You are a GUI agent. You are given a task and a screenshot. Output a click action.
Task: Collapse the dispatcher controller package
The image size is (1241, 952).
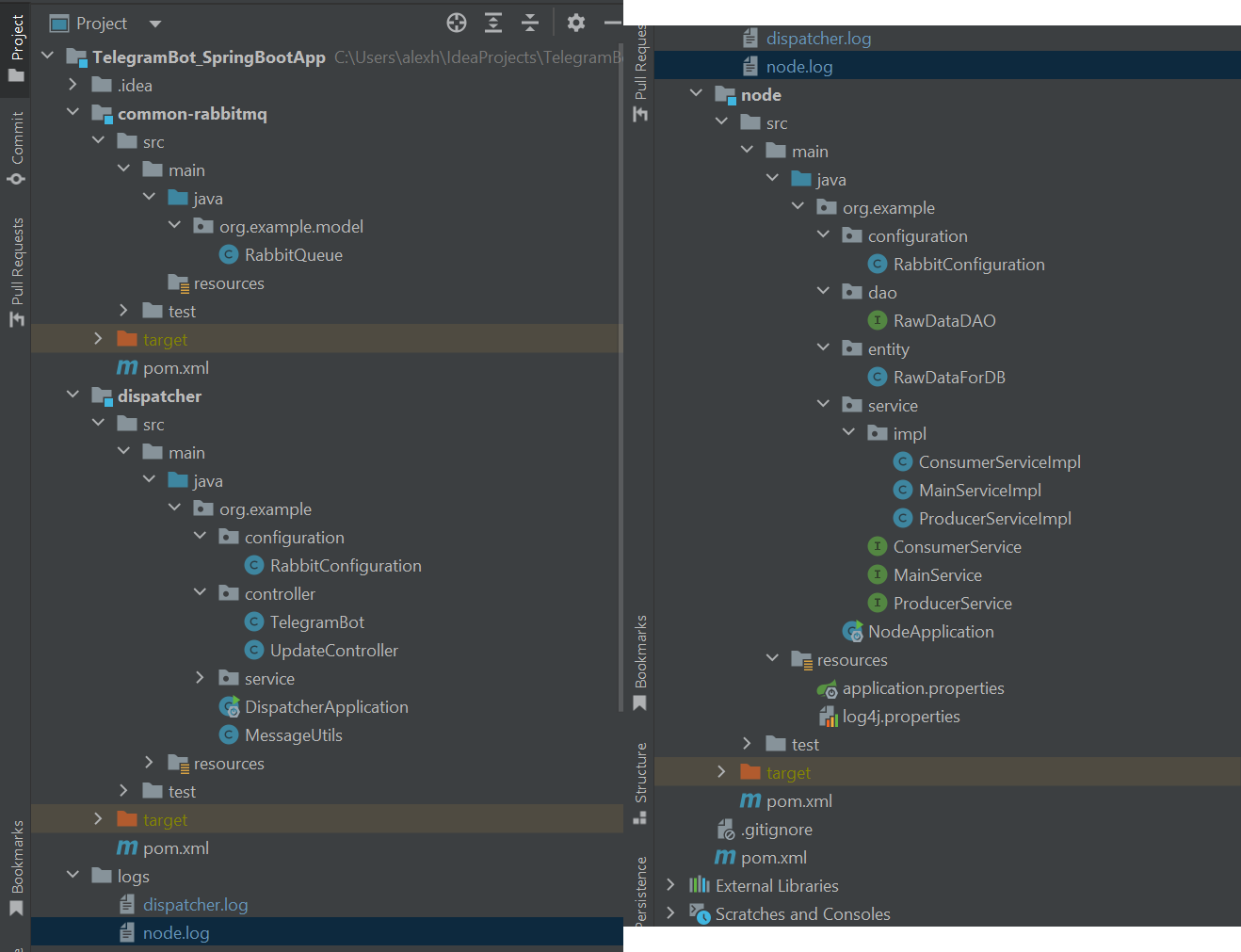point(200,592)
